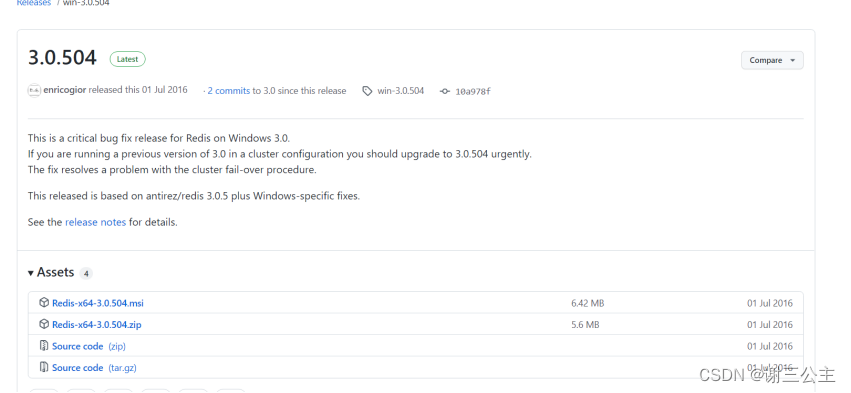View 2 commits since this release
This screenshot has height=393, width=851.
[x=228, y=91]
